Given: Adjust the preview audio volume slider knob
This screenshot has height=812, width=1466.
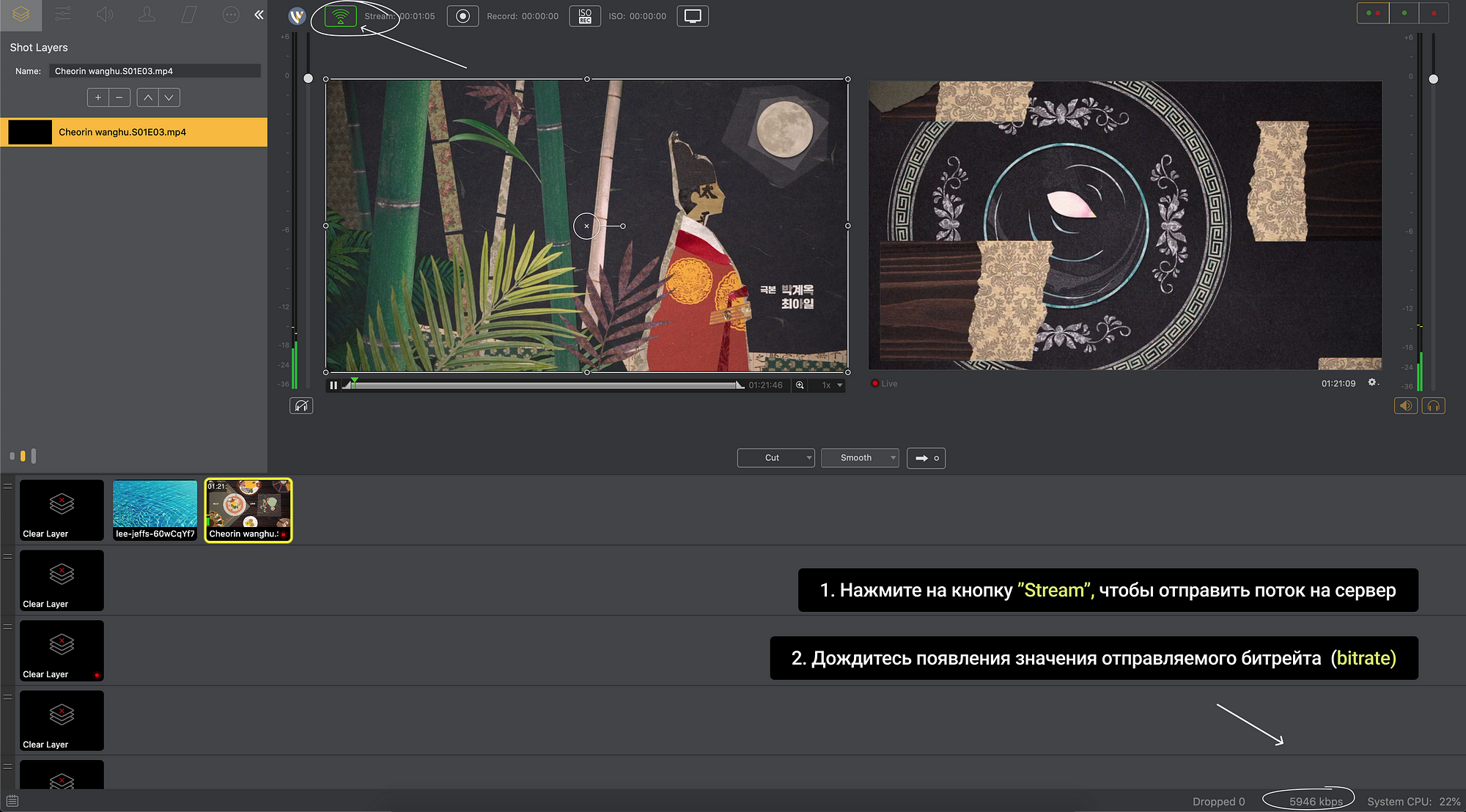Looking at the screenshot, I should (x=308, y=78).
